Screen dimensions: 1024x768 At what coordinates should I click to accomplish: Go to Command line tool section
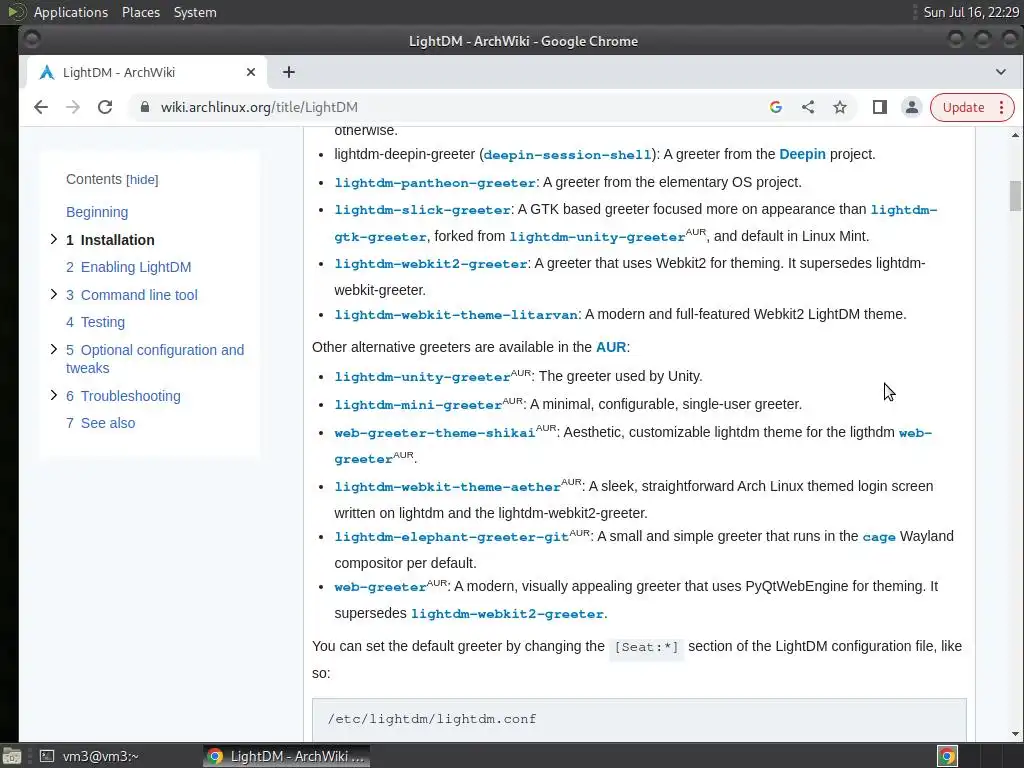point(131,295)
